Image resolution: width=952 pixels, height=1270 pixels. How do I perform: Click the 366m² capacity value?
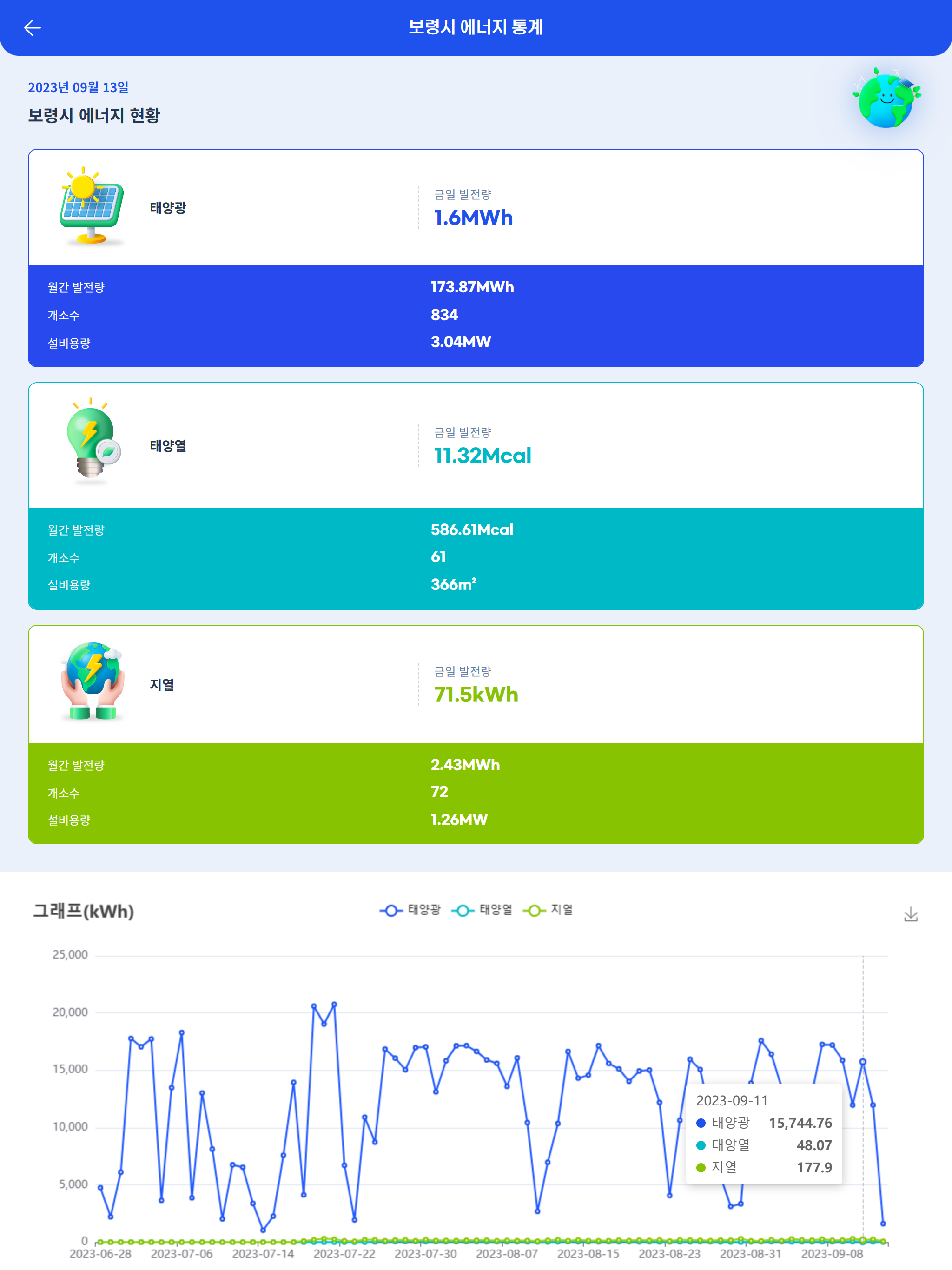(x=454, y=584)
